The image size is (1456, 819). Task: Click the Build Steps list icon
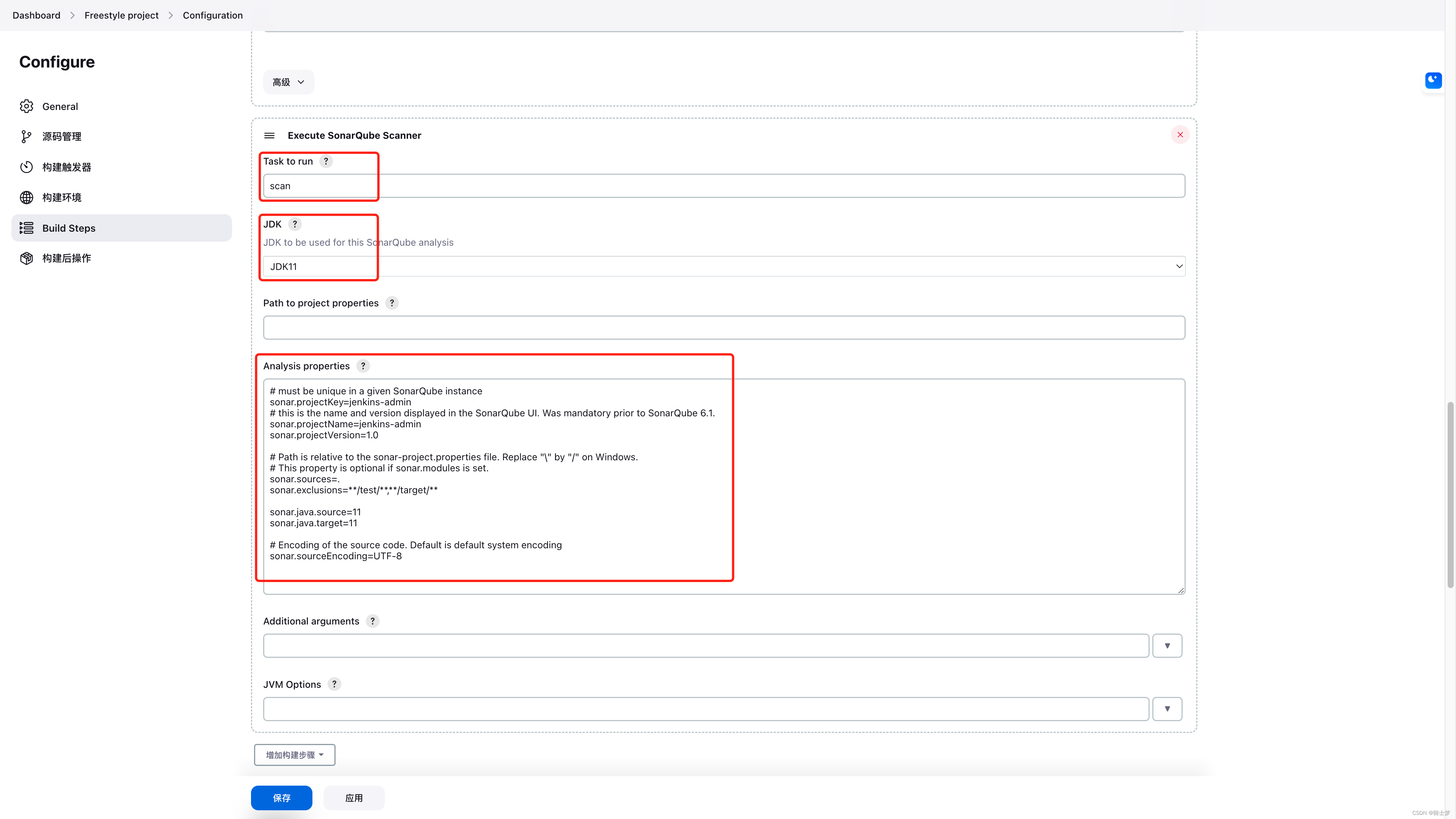tap(27, 228)
